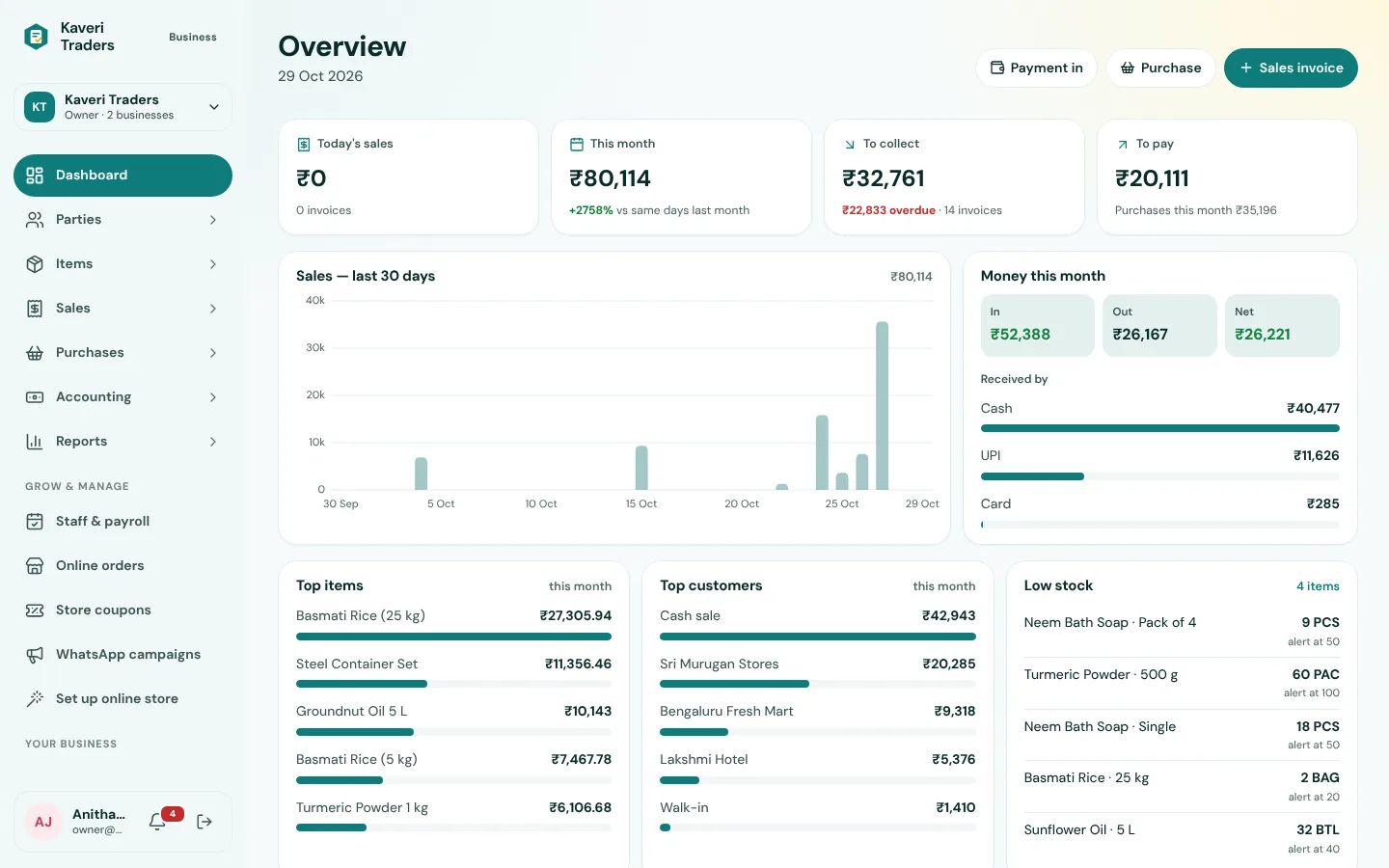
Task: Expand the Parties submenu chevron
Action: click(213, 220)
